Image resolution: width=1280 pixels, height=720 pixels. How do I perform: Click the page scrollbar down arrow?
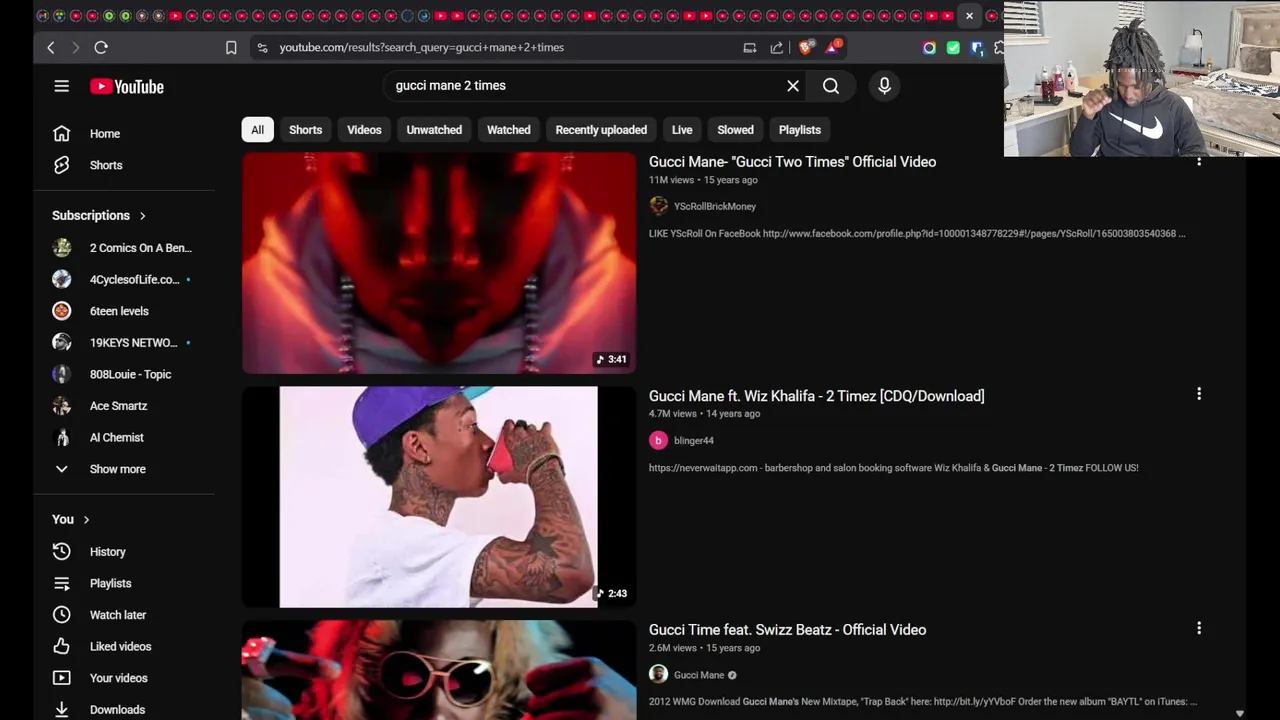(x=1239, y=713)
